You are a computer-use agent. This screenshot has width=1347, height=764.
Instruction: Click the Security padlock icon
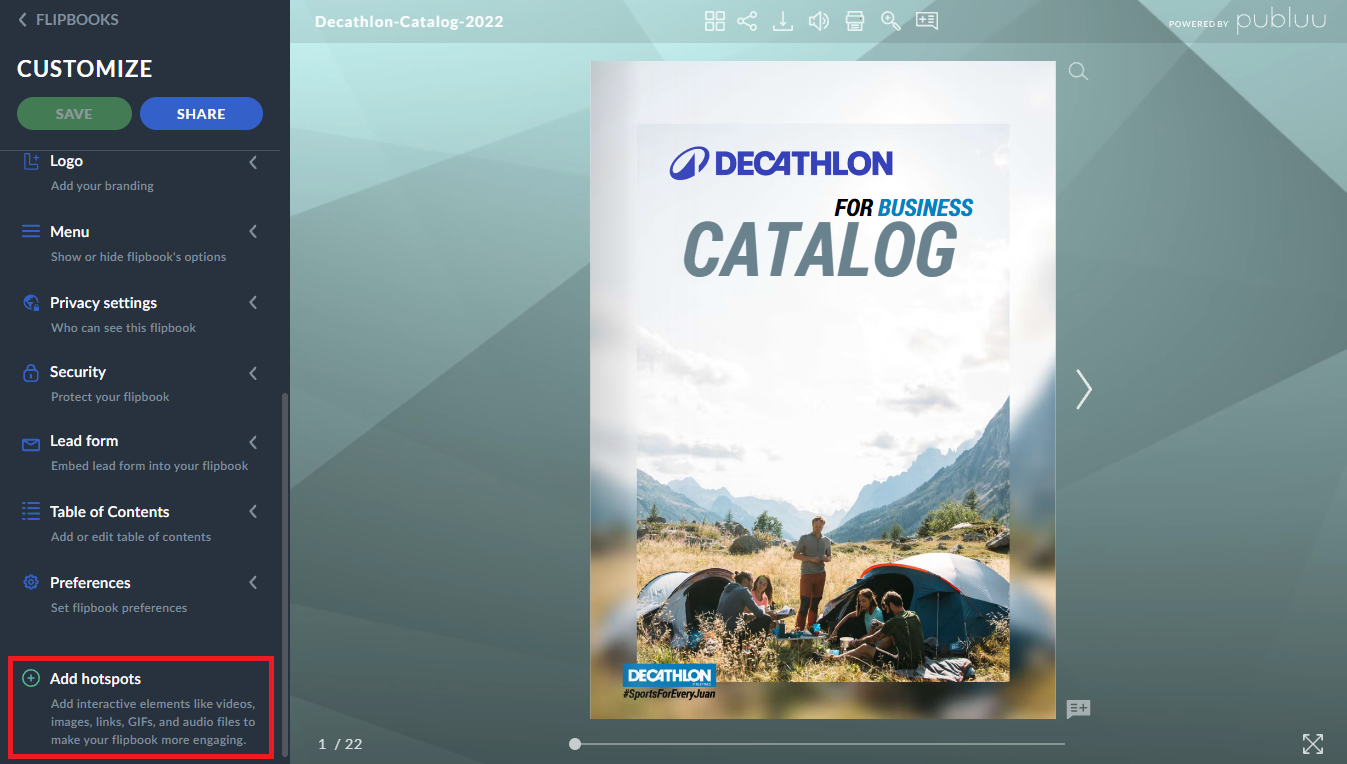click(31, 372)
